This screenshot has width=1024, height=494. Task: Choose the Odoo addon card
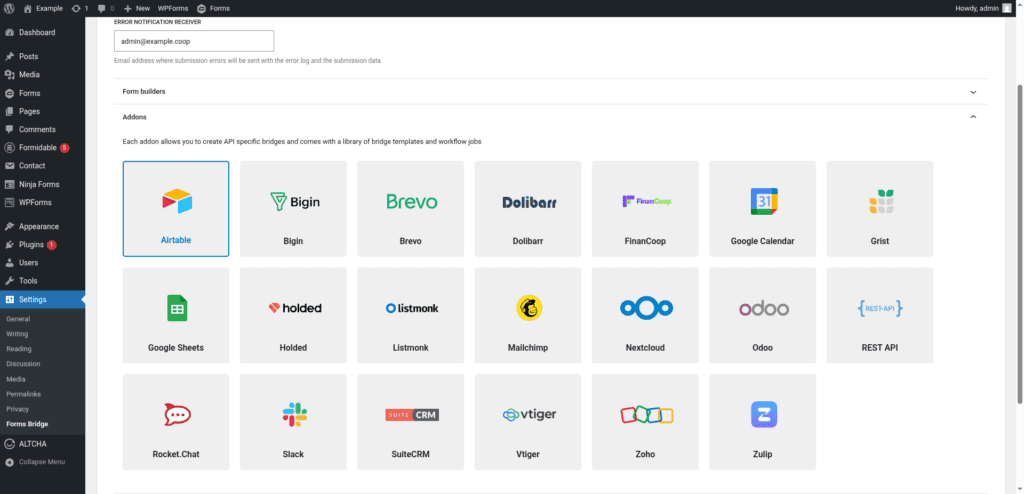click(x=763, y=315)
